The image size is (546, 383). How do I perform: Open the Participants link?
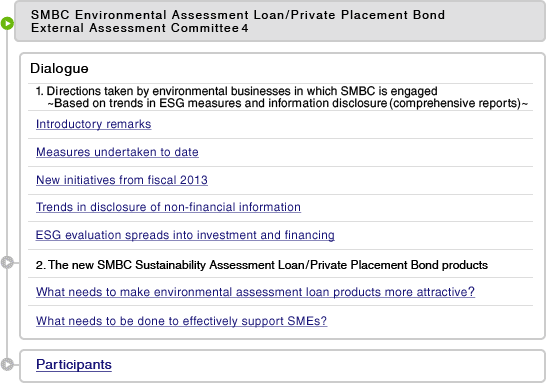74,365
